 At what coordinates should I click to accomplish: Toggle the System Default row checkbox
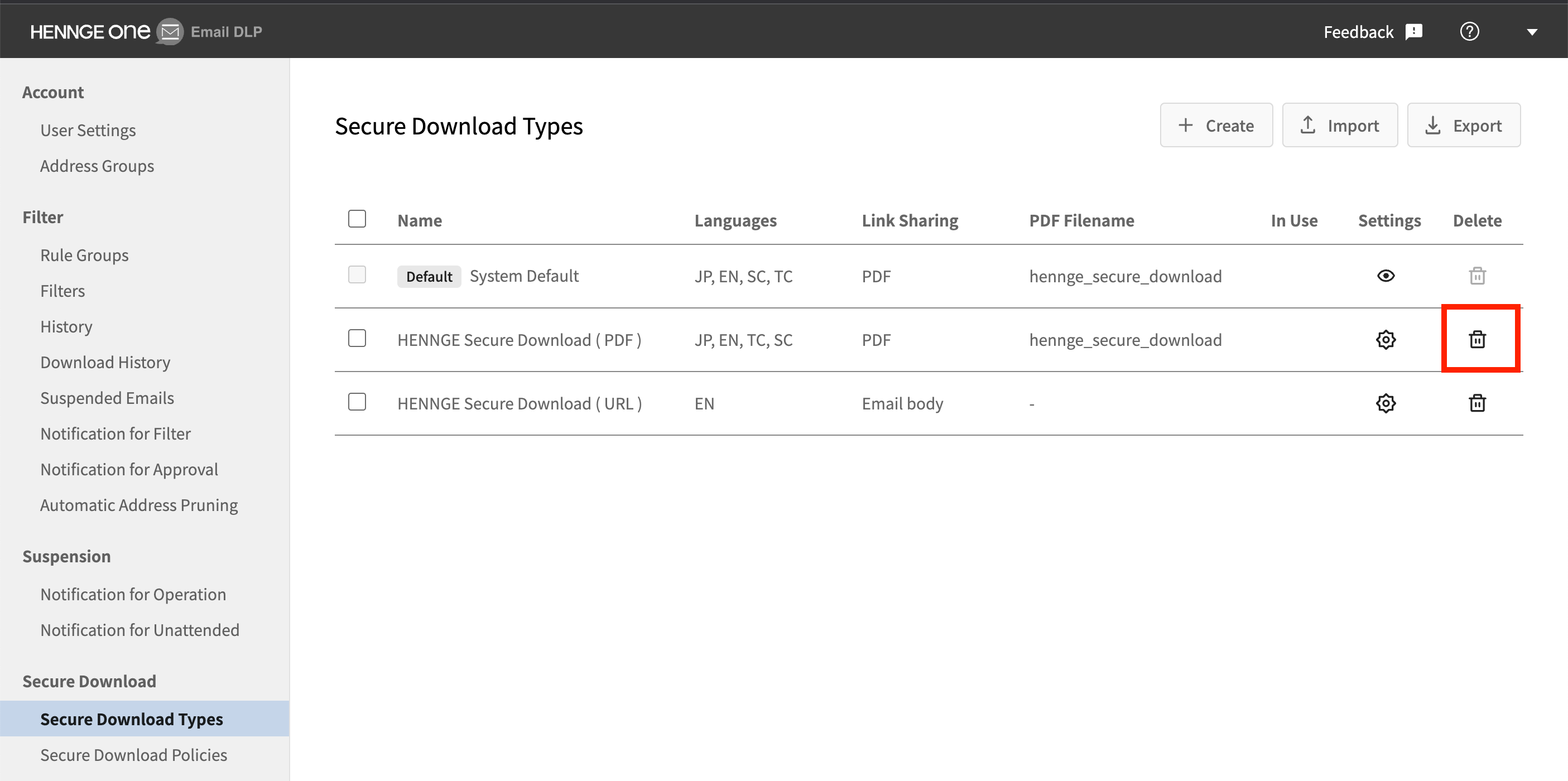357,275
